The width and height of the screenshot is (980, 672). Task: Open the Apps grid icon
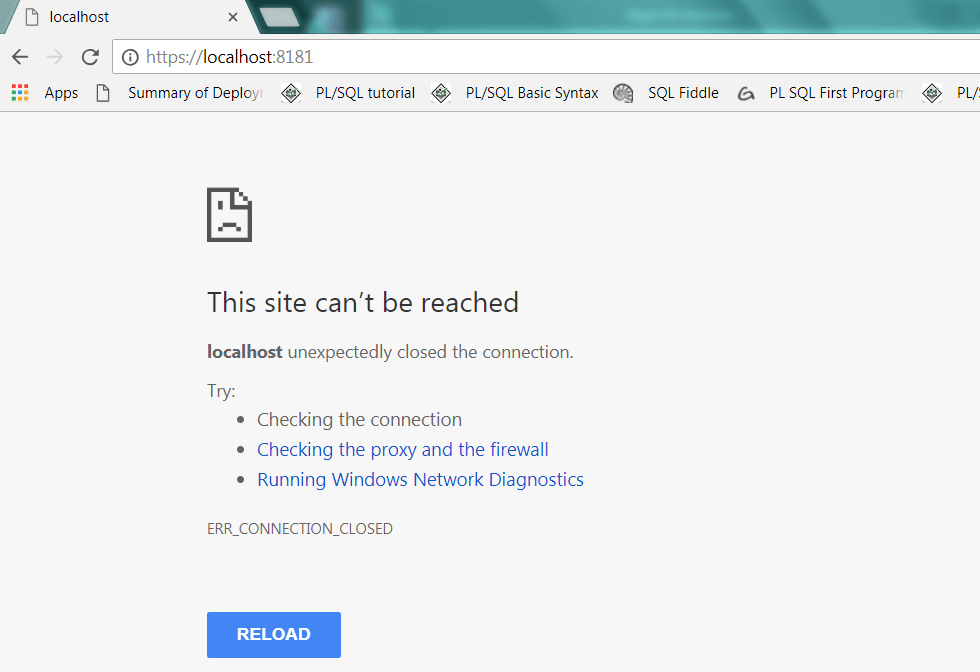pyautogui.click(x=20, y=93)
